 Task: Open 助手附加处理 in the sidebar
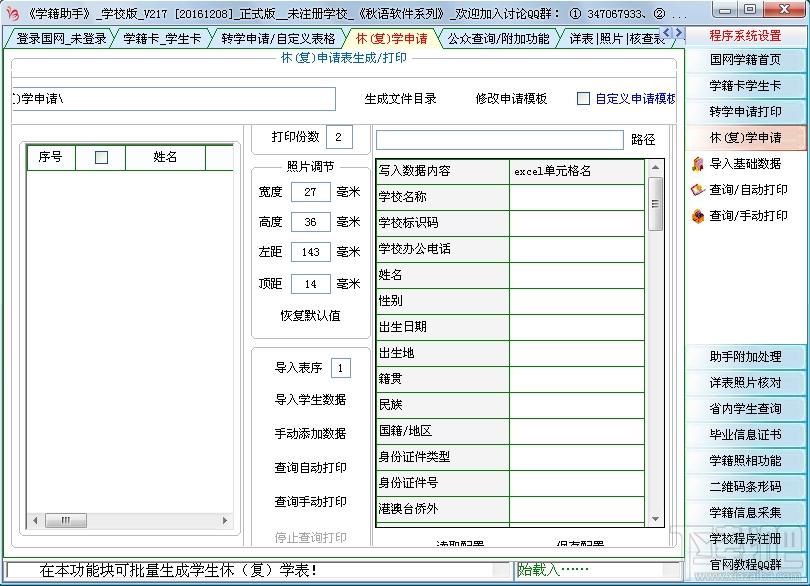pyautogui.click(x=745, y=357)
